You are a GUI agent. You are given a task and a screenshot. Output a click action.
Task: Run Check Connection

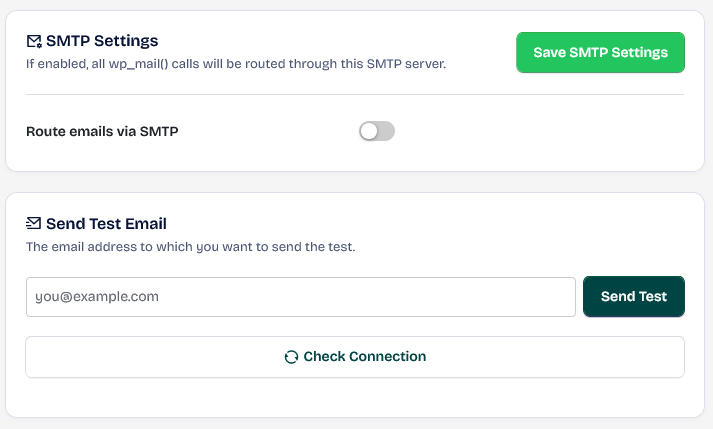click(355, 357)
